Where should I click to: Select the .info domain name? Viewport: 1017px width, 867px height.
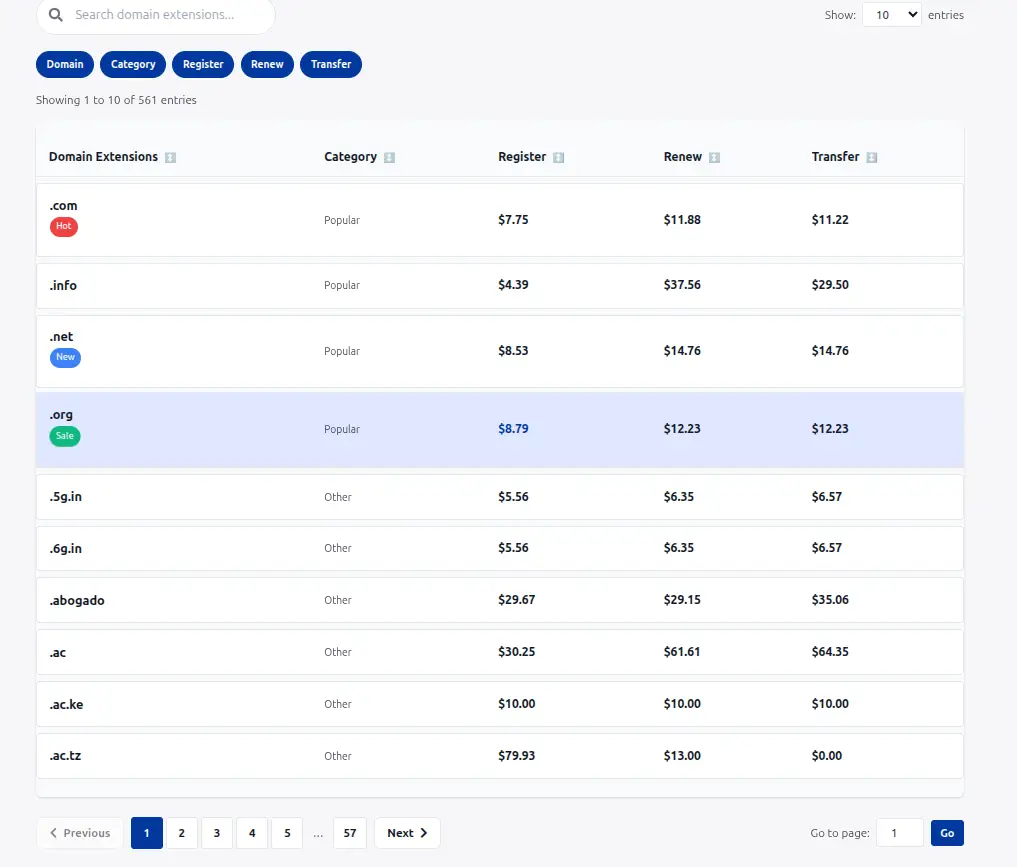coord(63,285)
